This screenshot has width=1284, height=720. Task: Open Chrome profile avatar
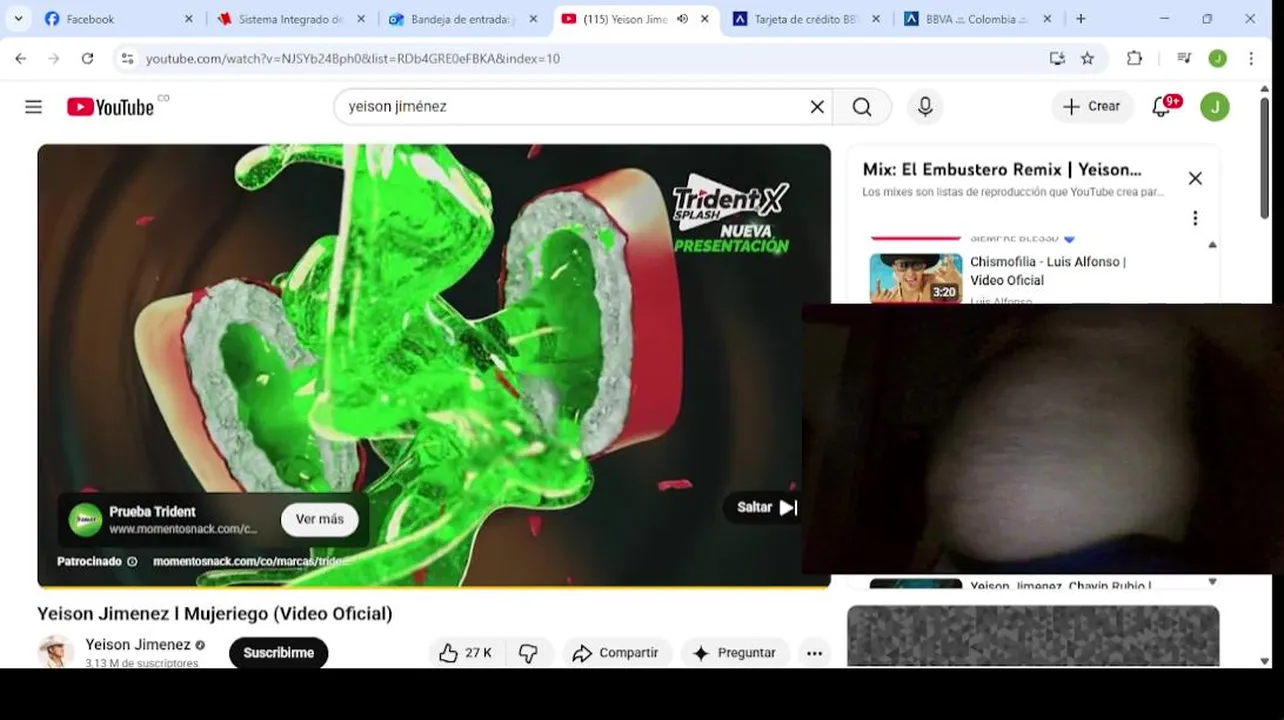coord(1217,59)
